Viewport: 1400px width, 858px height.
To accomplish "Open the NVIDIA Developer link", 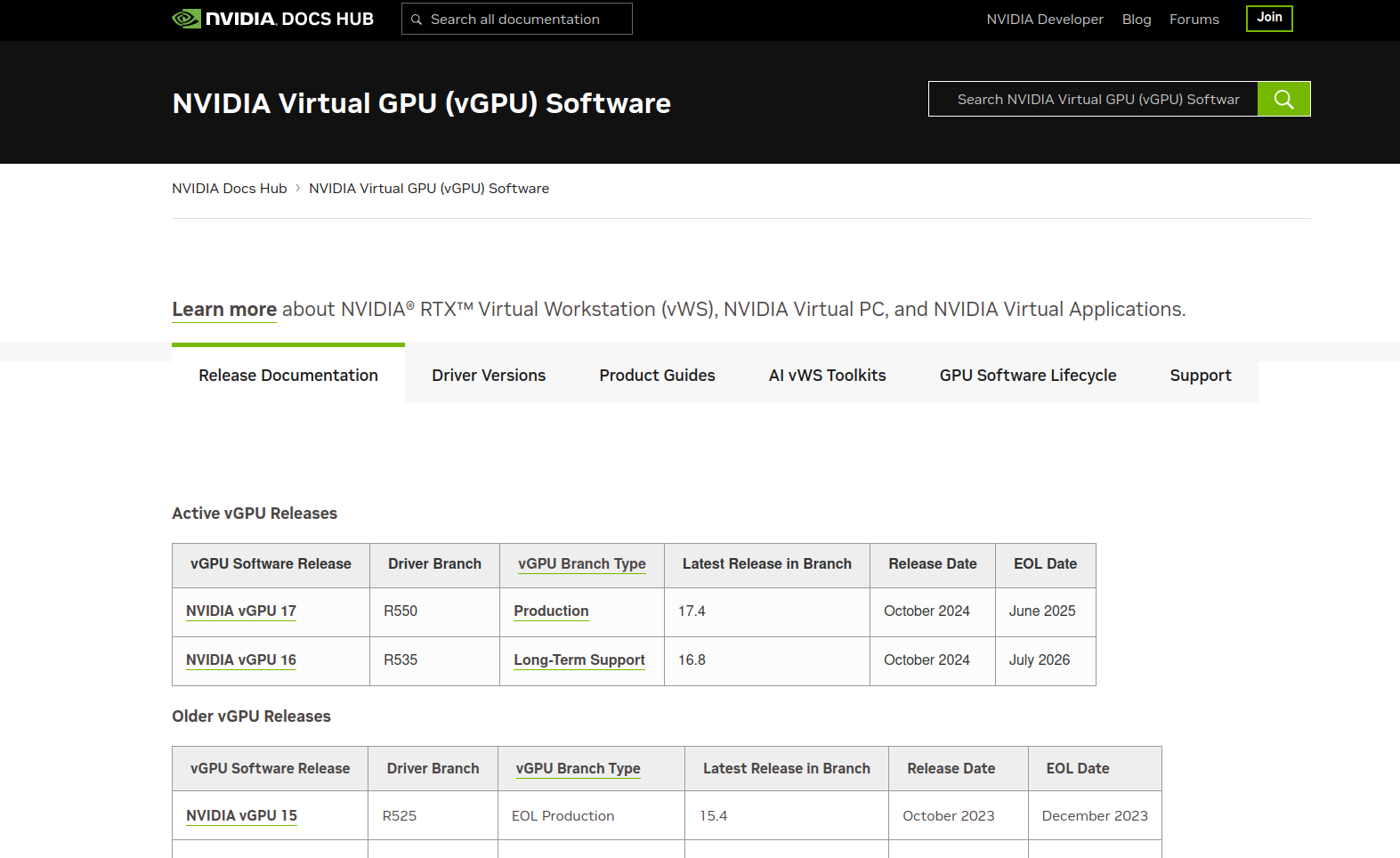I will click(1045, 20).
